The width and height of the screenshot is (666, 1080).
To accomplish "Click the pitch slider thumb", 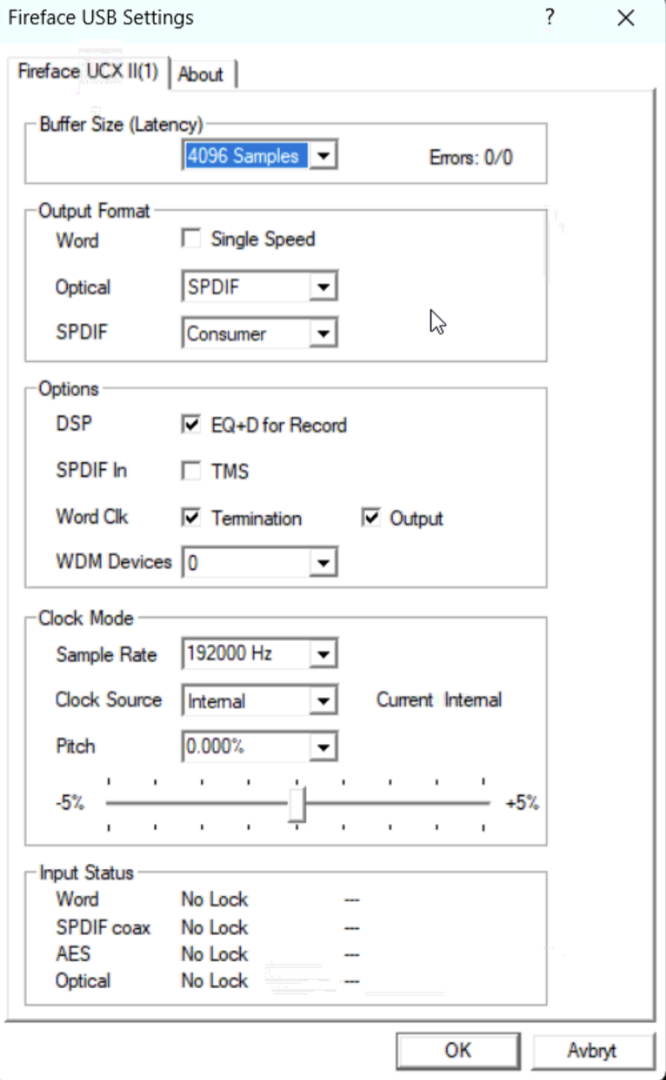I will click(297, 804).
